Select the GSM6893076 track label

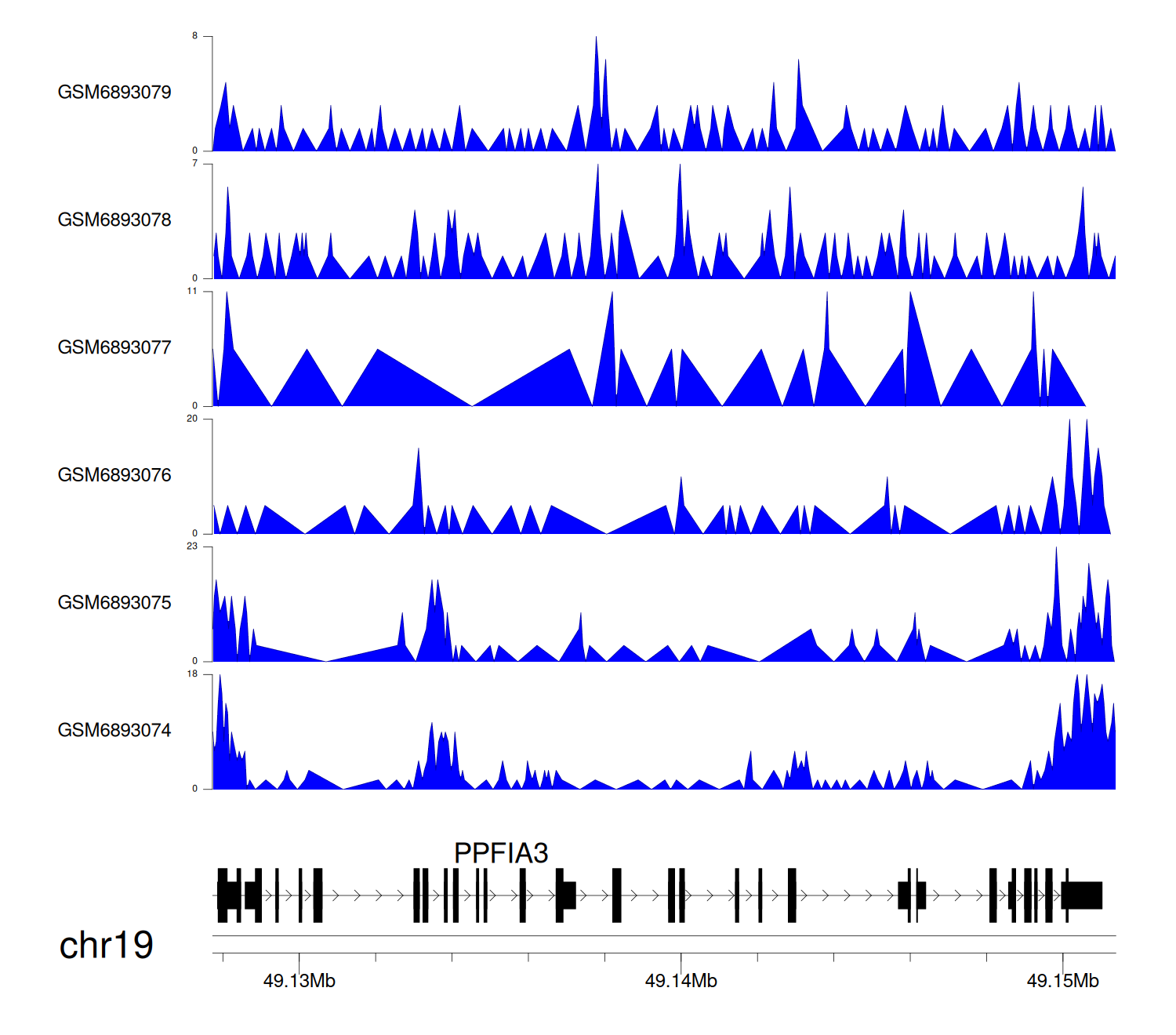(x=114, y=475)
